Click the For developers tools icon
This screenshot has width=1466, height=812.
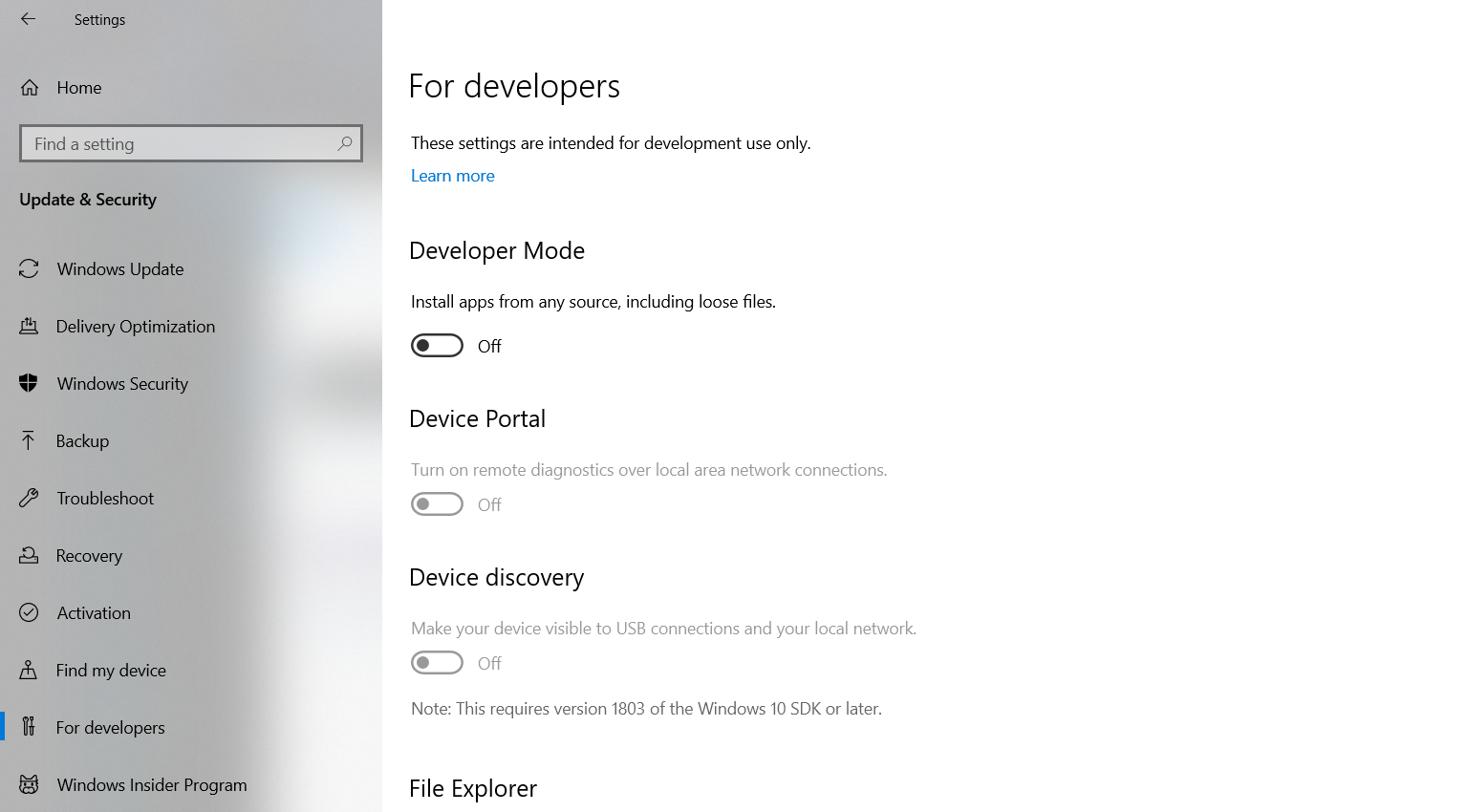pos(29,728)
